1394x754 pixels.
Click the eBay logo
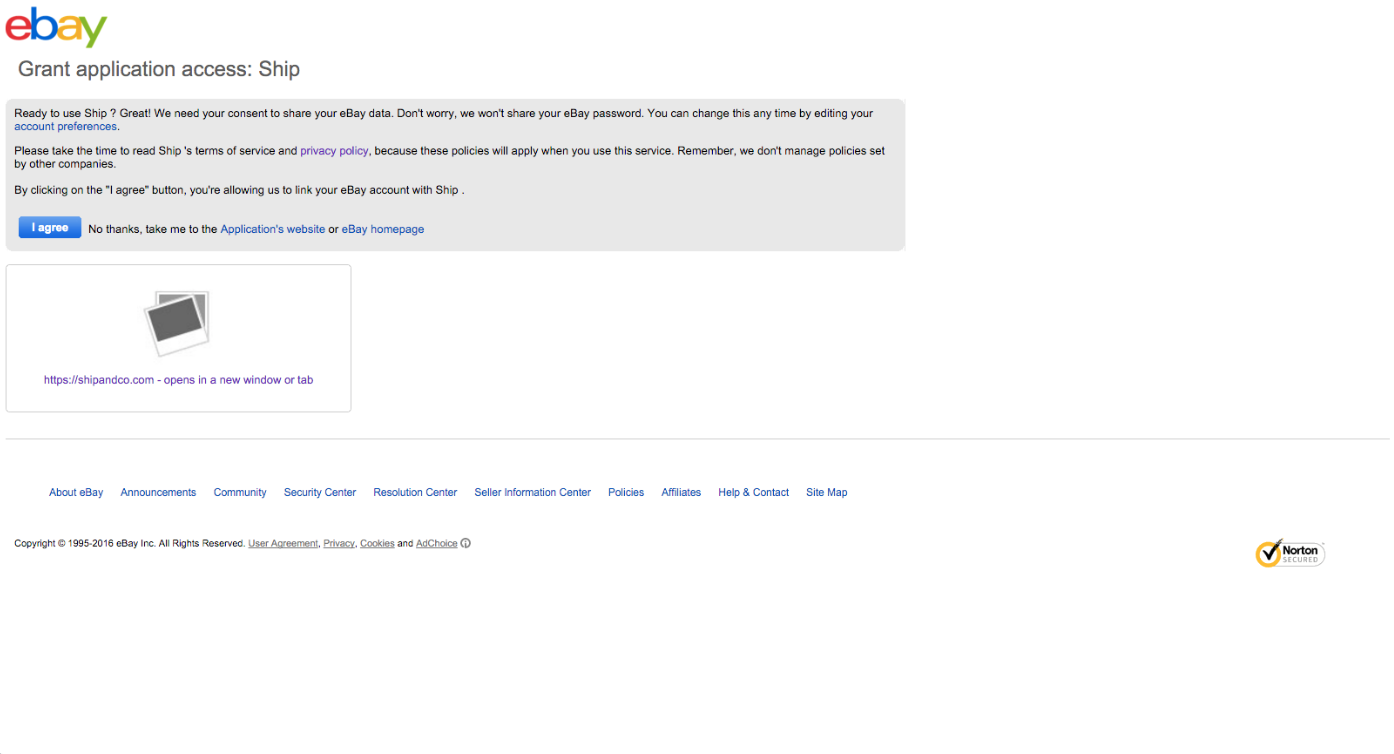[x=56, y=27]
